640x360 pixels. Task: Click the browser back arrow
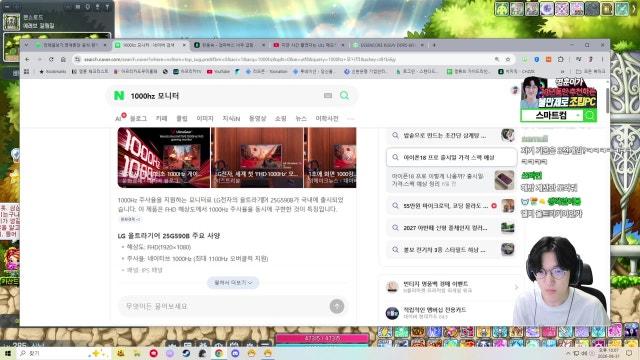pyautogui.click(x=27, y=59)
